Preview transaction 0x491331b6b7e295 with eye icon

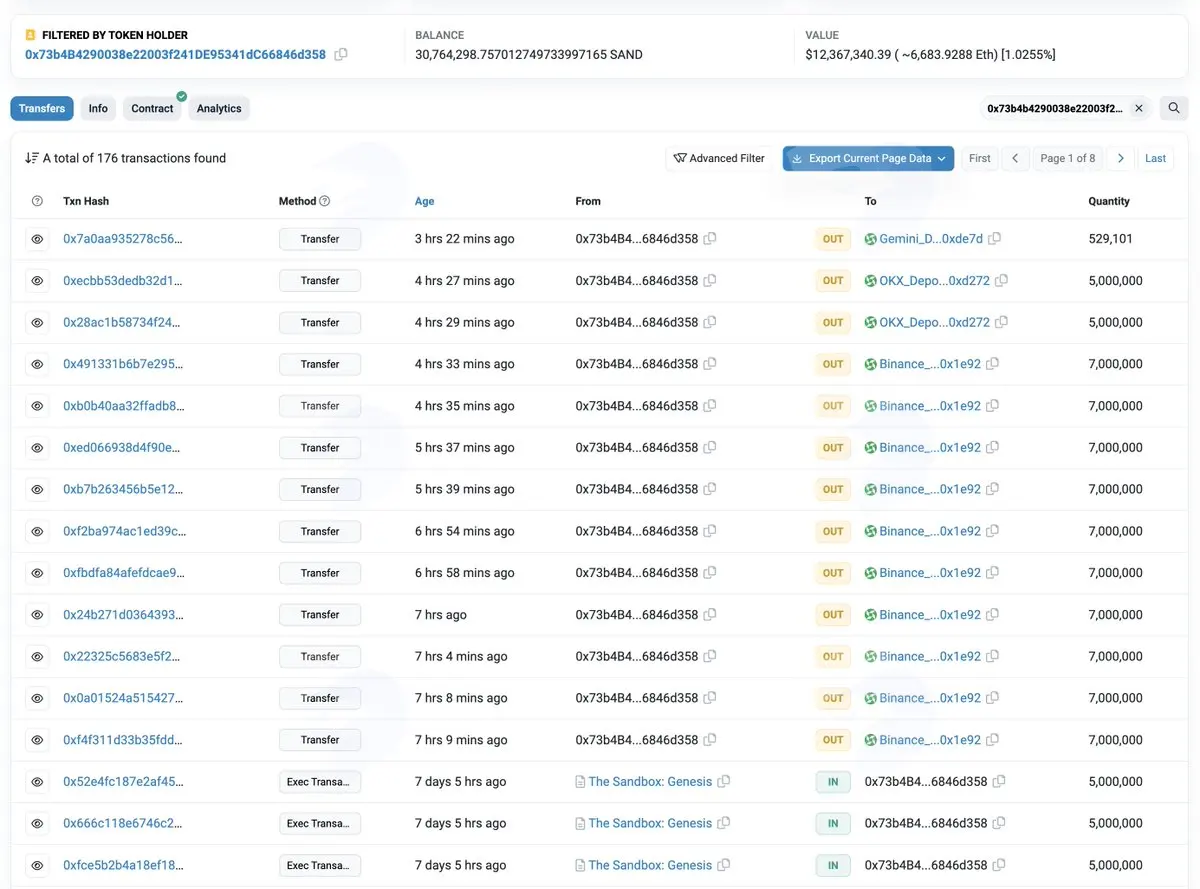point(37,364)
